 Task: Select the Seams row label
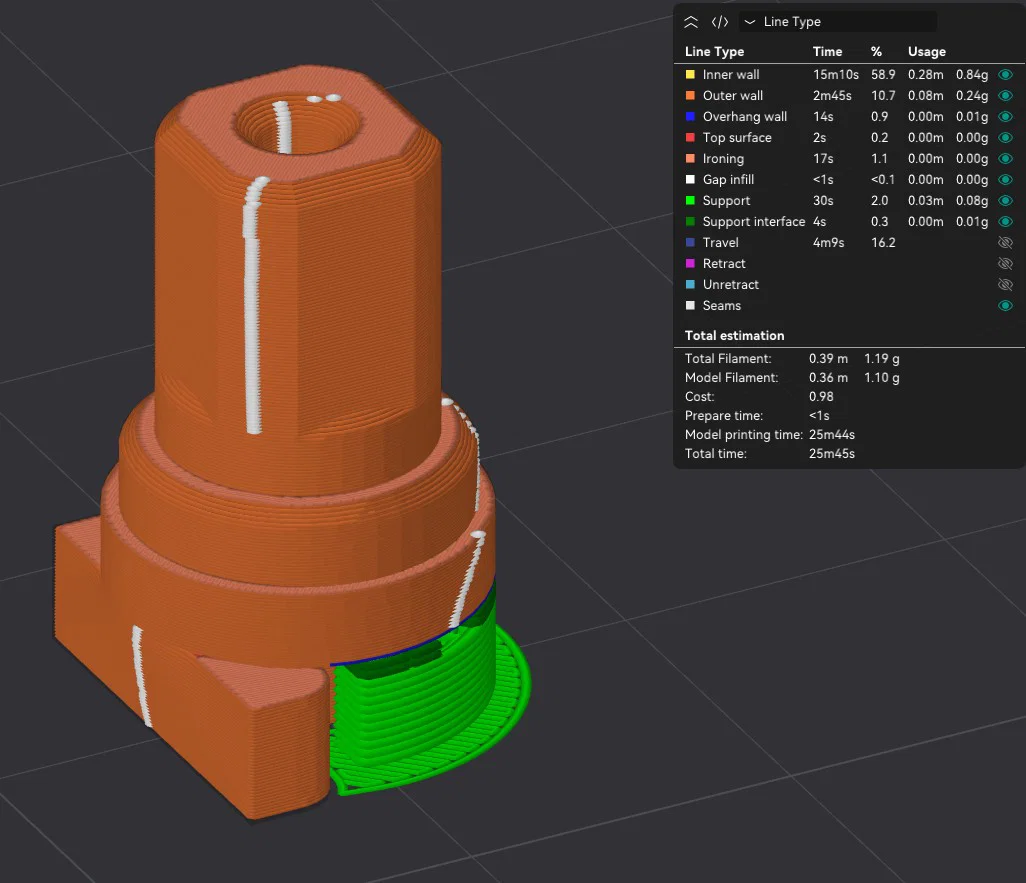(x=722, y=305)
